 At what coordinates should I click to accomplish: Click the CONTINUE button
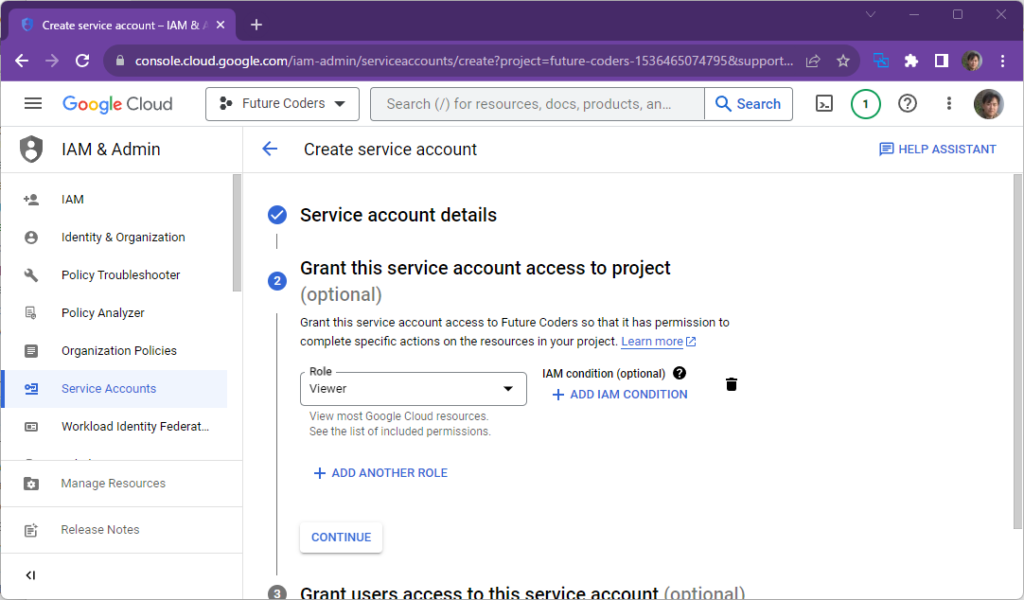point(341,537)
